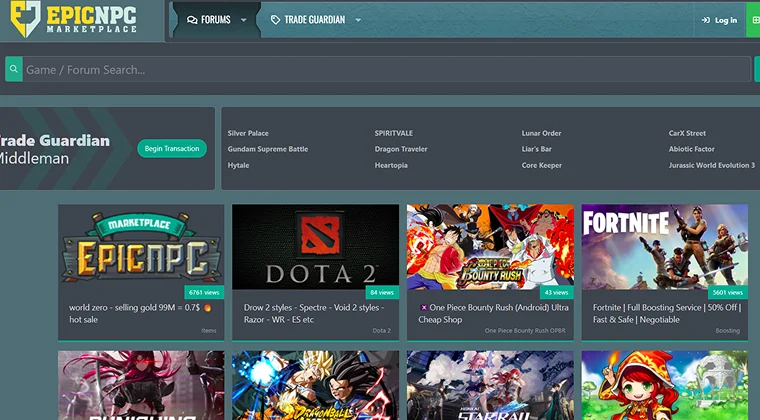This screenshot has height=420, width=760.
Task: Open the SPIRITVALE forum link
Action: (x=394, y=133)
